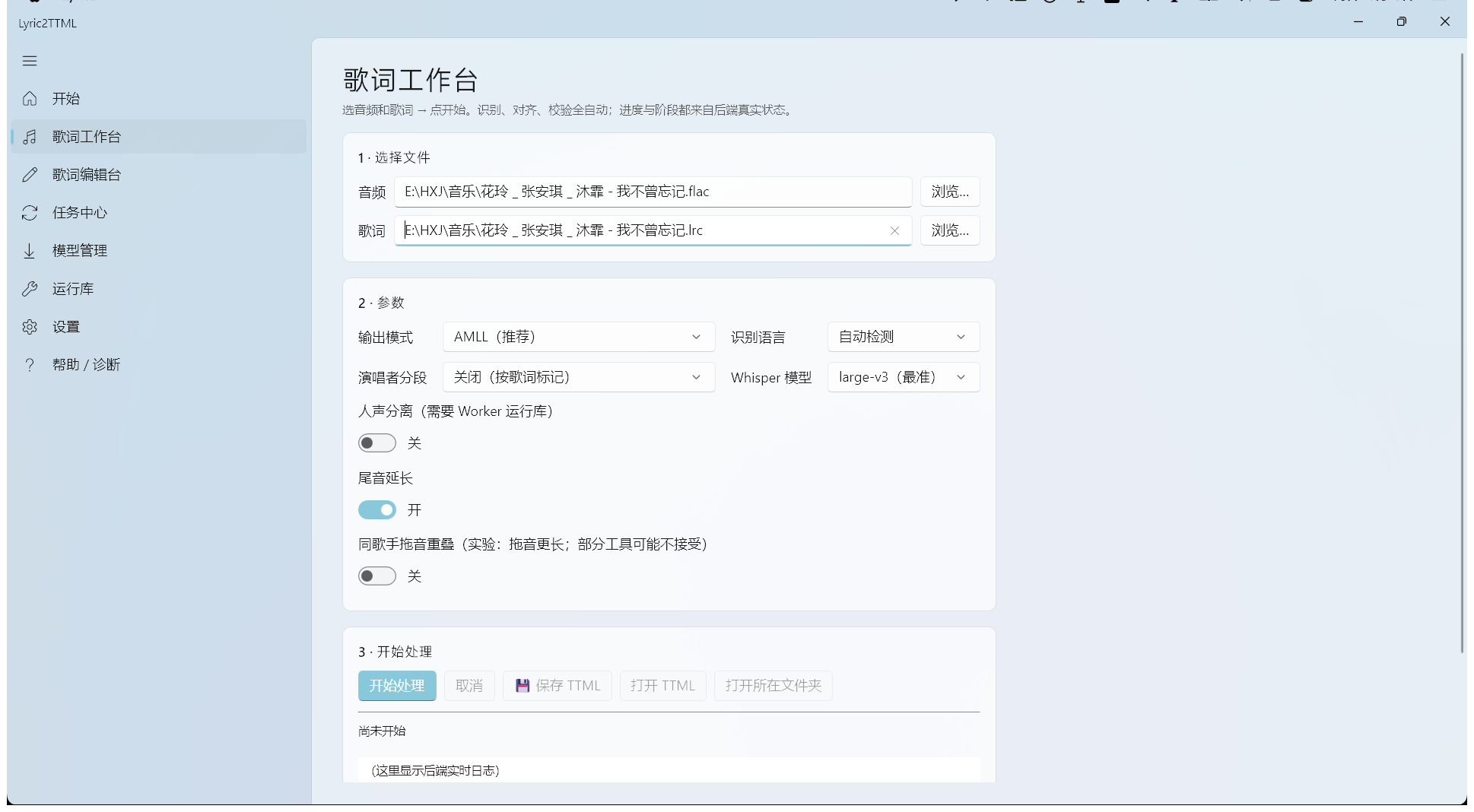1474x812 pixels.
Task: Open the 识别语言 dropdown showing 自动检测
Action: tap(904, 337)
